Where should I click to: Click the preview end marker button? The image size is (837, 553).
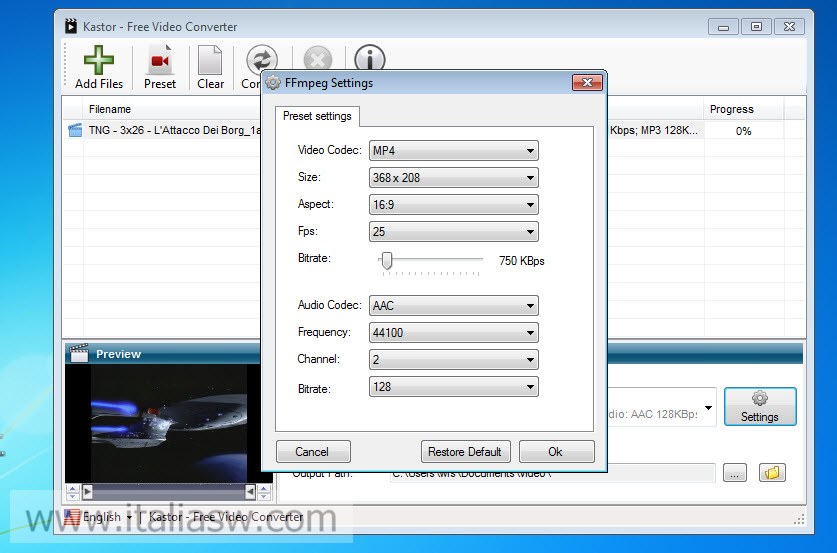[250, 492]
